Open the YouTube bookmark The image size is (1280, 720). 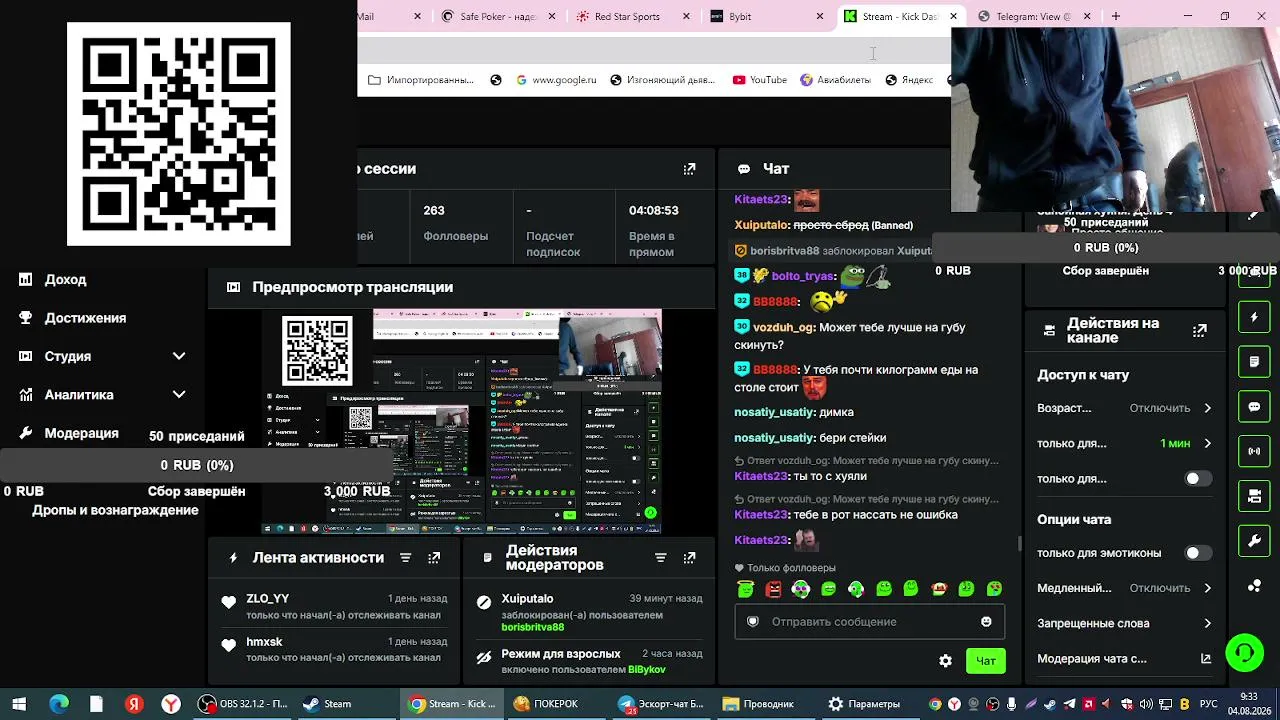click(760, 80)
